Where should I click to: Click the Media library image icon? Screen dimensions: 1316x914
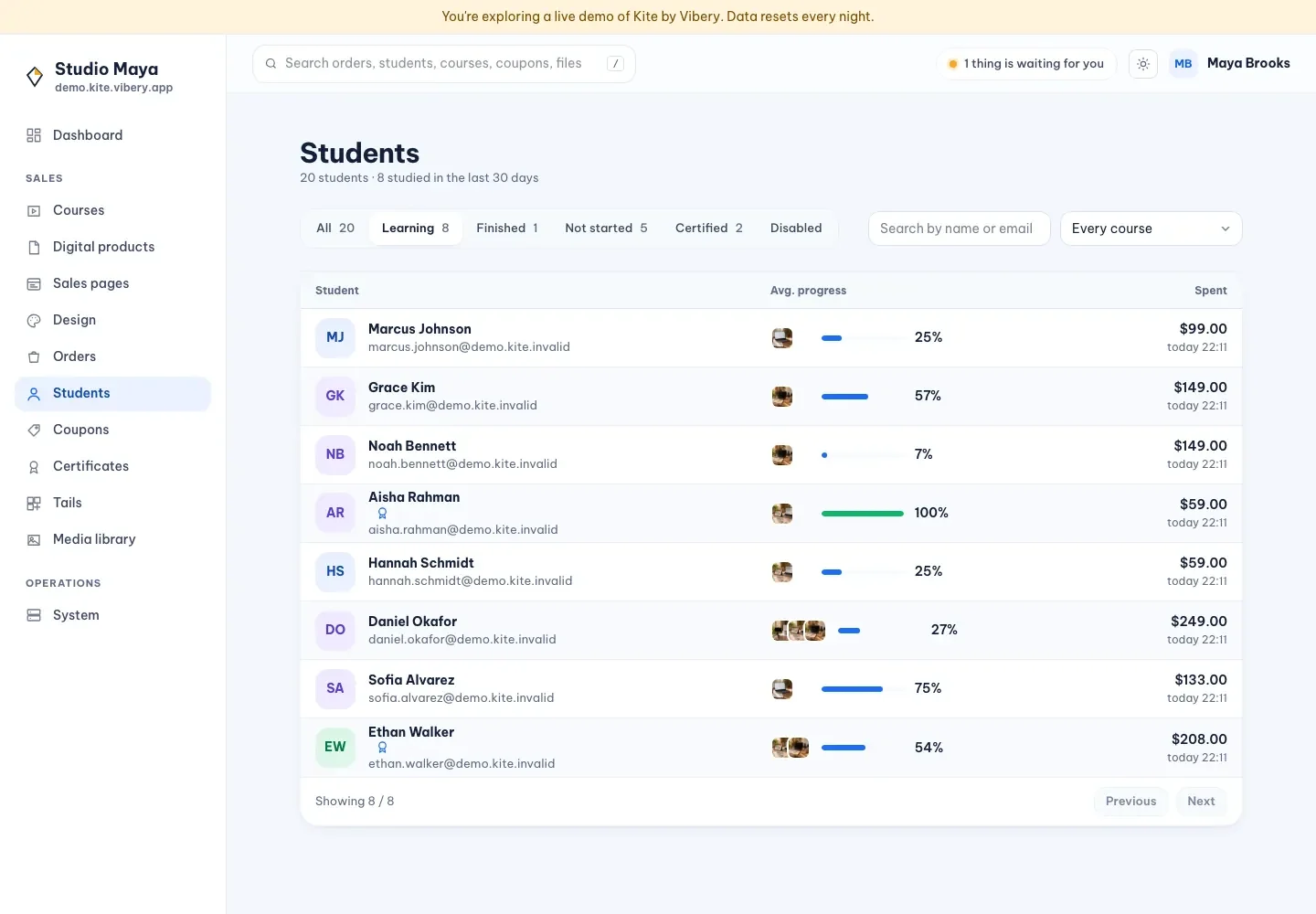coord(34,539)
